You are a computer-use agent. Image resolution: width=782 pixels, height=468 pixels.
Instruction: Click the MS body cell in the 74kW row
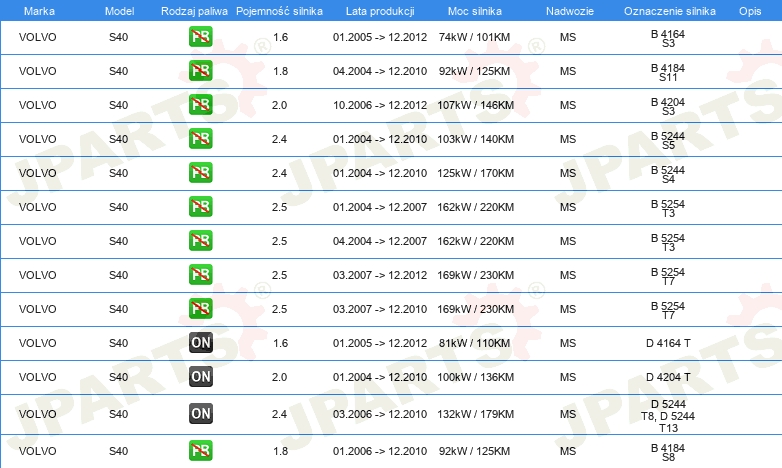tap(568, 37)
